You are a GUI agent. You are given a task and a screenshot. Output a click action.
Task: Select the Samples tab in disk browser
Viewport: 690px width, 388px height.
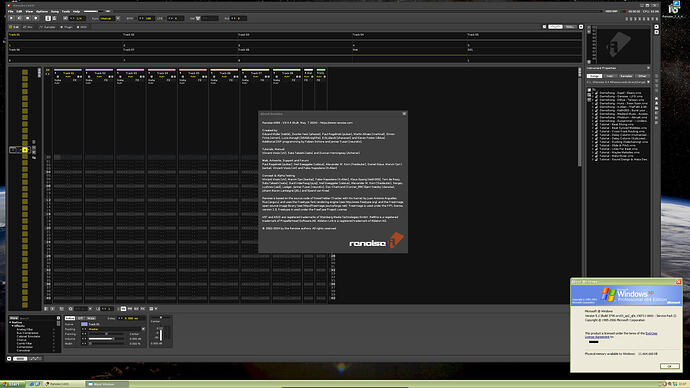626,76
